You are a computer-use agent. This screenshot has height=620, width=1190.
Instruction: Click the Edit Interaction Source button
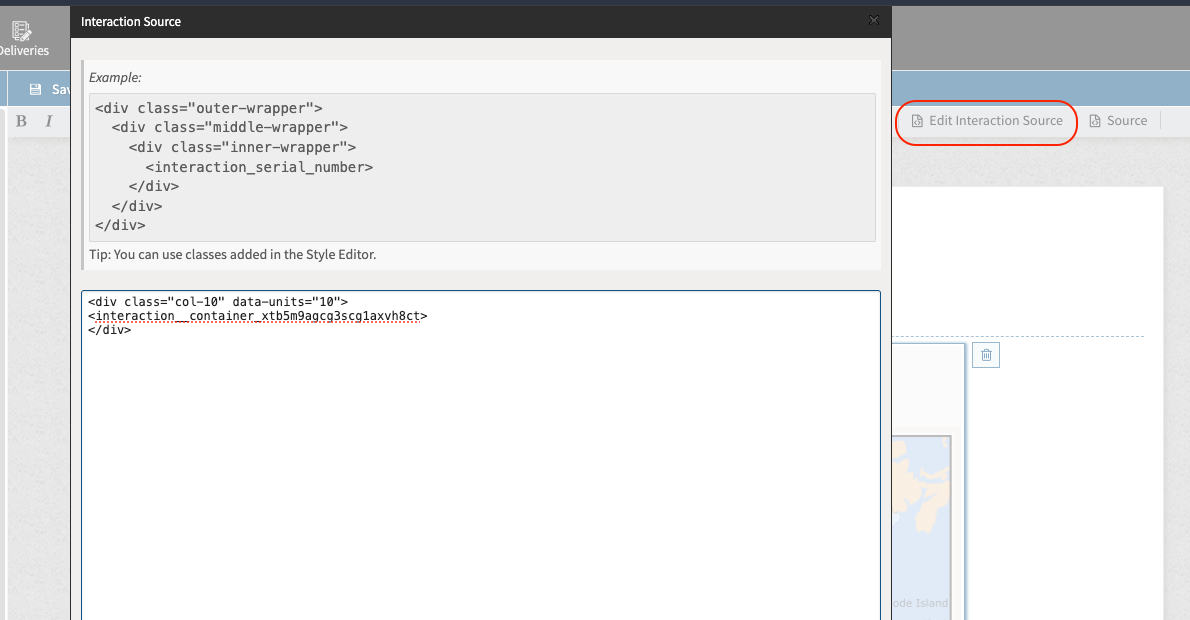coord(985,120)
